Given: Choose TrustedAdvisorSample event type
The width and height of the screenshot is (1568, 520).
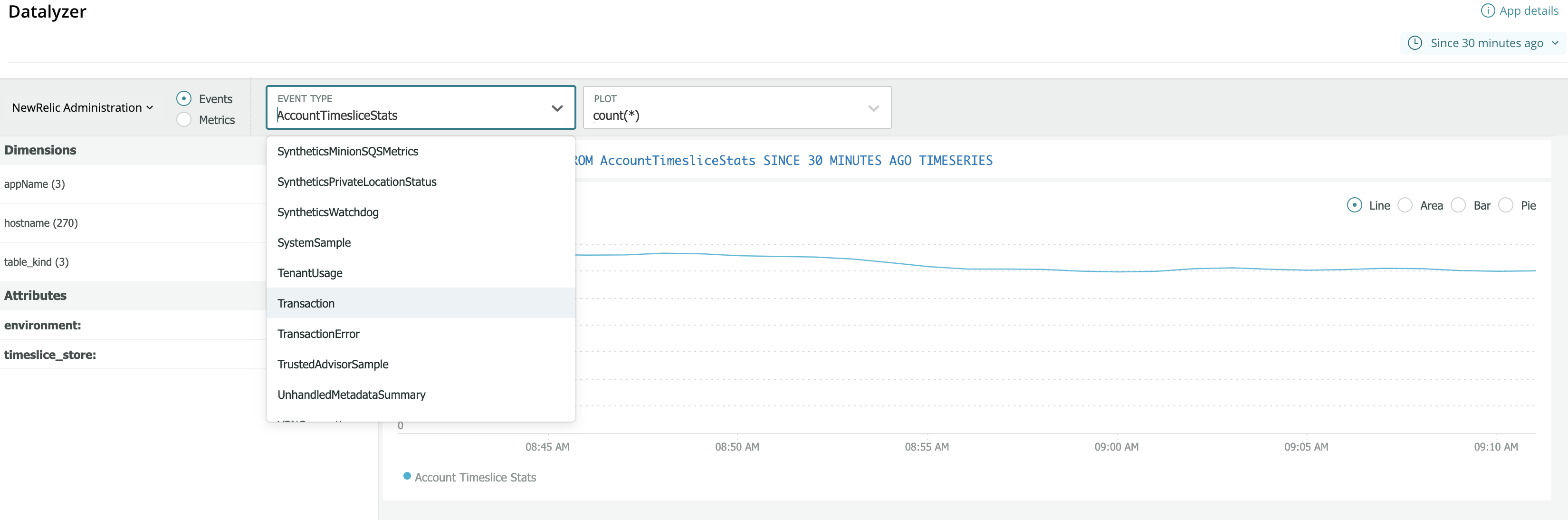Looking at the screenshot, I should tap(421, 364).
